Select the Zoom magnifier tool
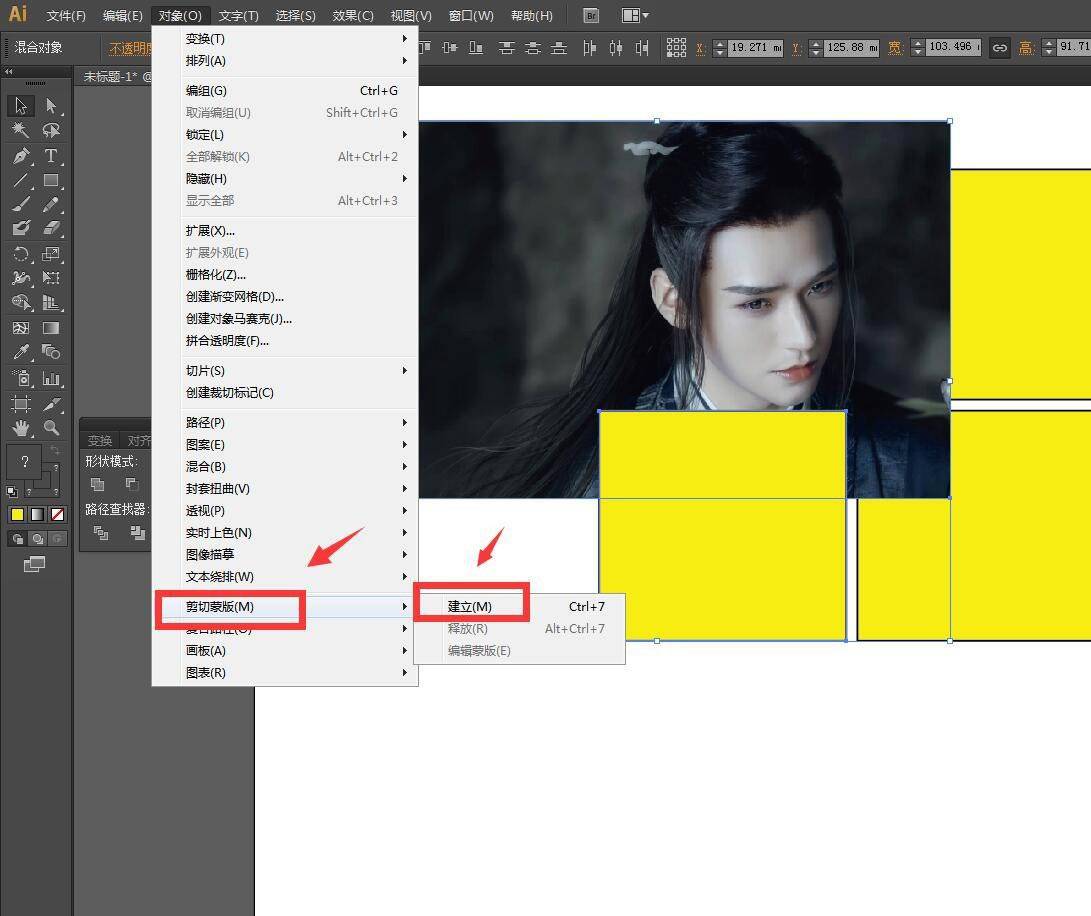 [x=51, y=428]
